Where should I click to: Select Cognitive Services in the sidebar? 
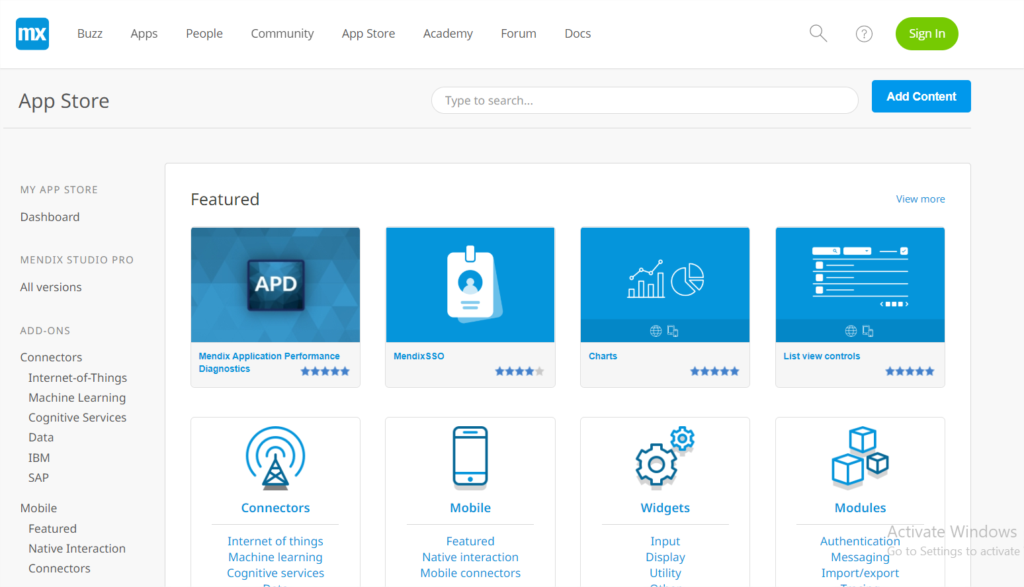coord(77,417)
